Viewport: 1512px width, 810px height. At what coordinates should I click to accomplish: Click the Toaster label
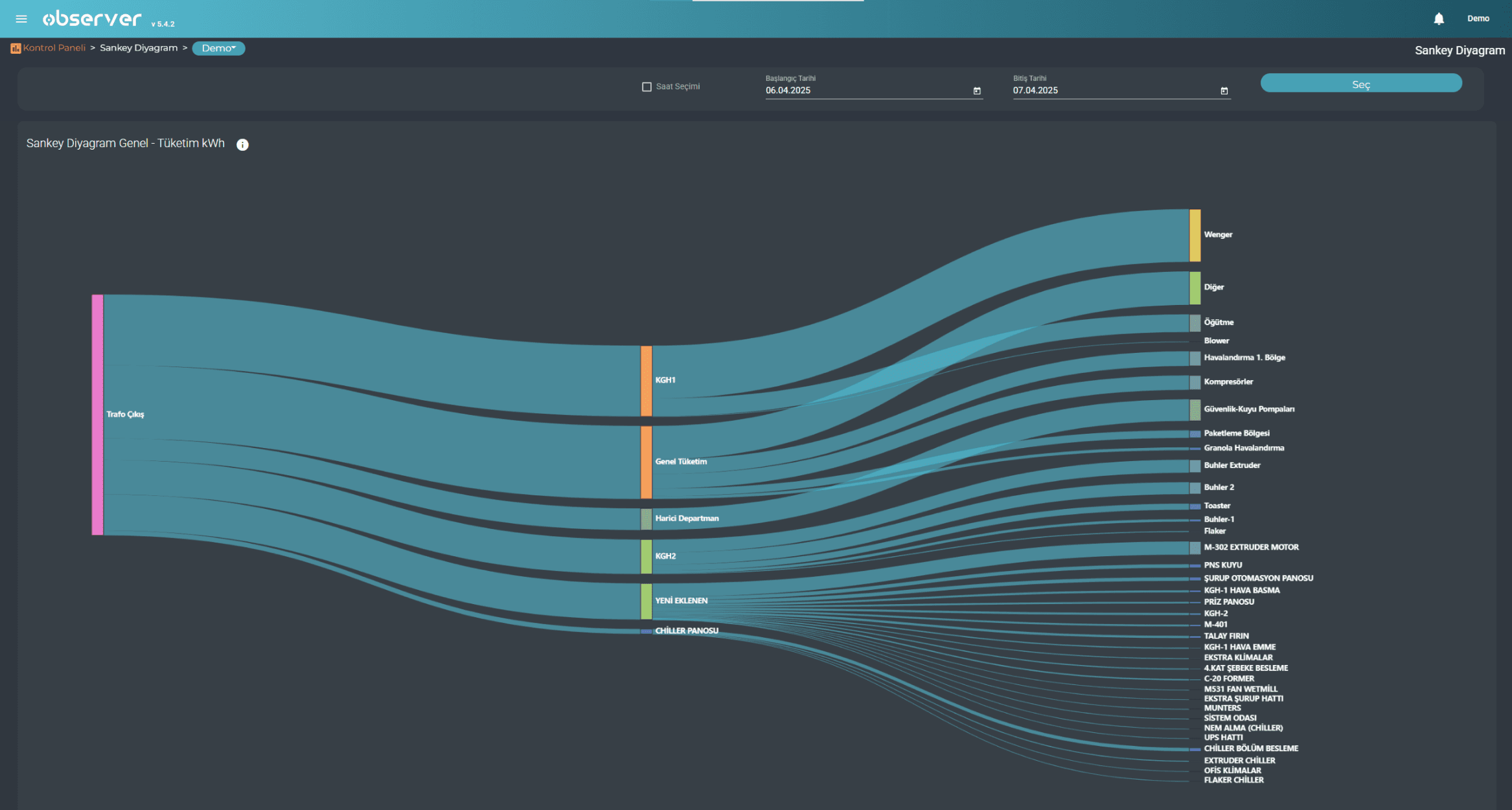[1217, 506]
